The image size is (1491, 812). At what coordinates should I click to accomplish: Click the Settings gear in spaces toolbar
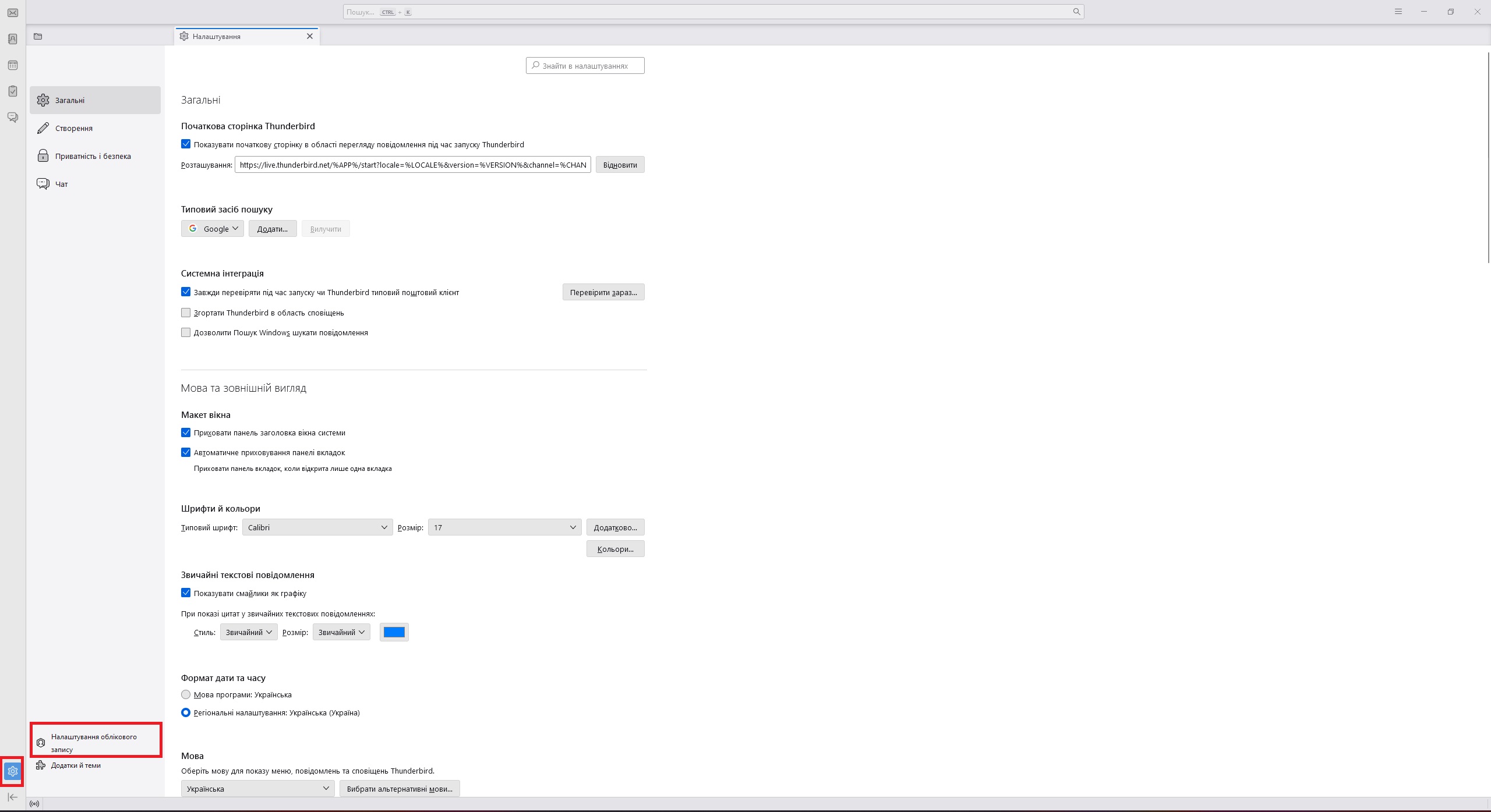(x=13, y=771)
